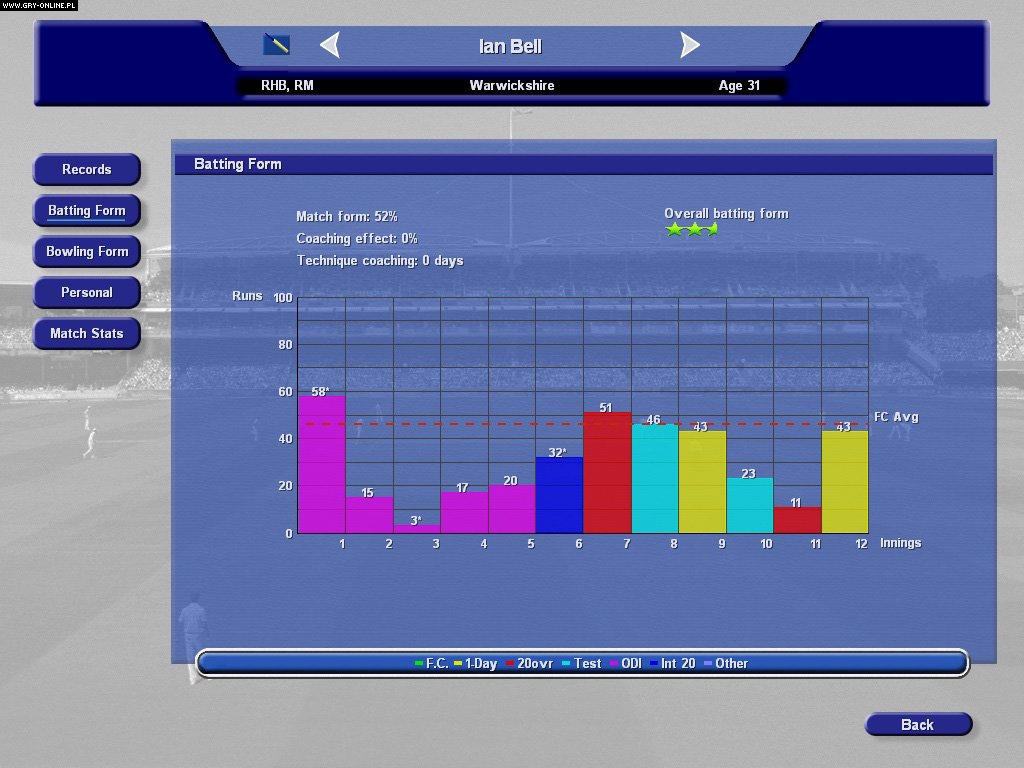The image size is (1024, 768).
Task: Switch to Bowling Form page
Action: 87,252
